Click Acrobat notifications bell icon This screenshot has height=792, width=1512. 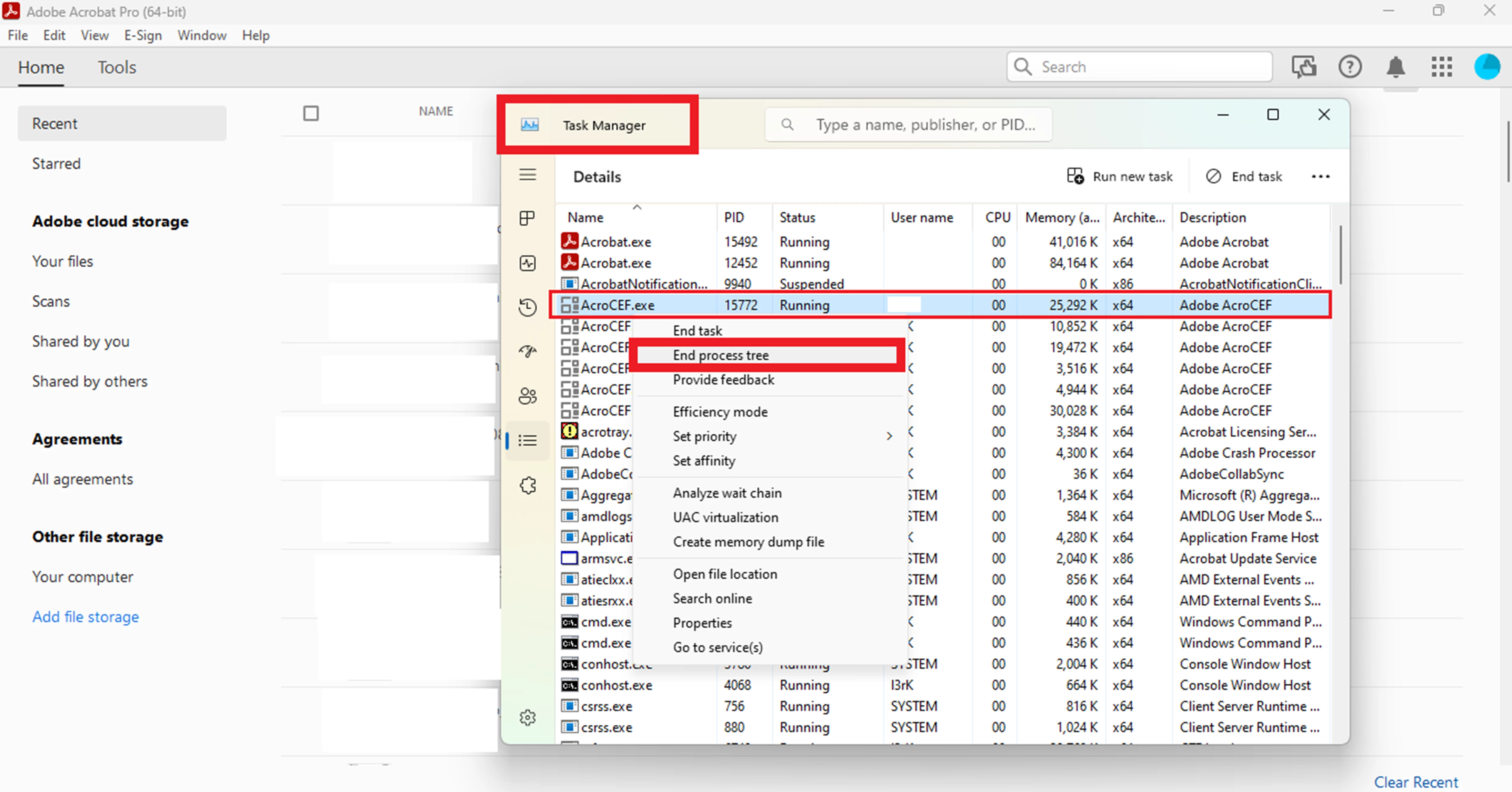(x=1395, y=67)
